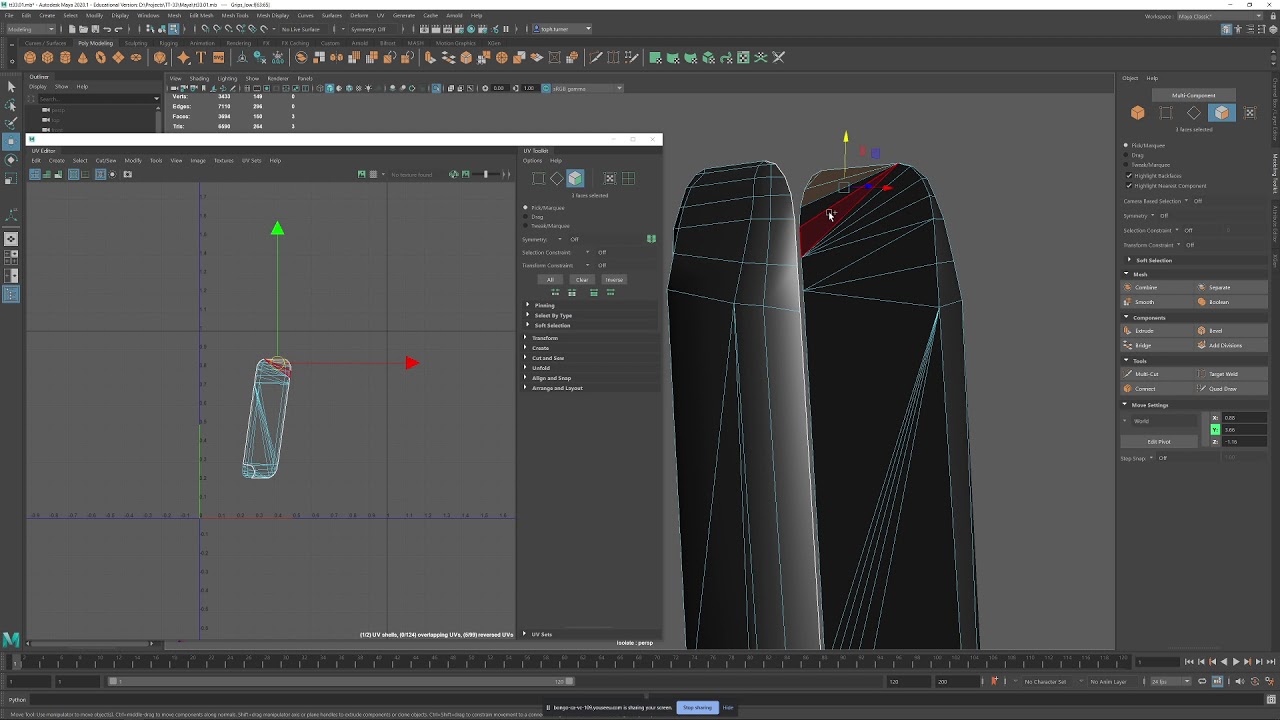The width and height of the screenshot is (1280, 720).
Task: Select face mode icon in UV Toolkit
Action: tap(575, 178)
